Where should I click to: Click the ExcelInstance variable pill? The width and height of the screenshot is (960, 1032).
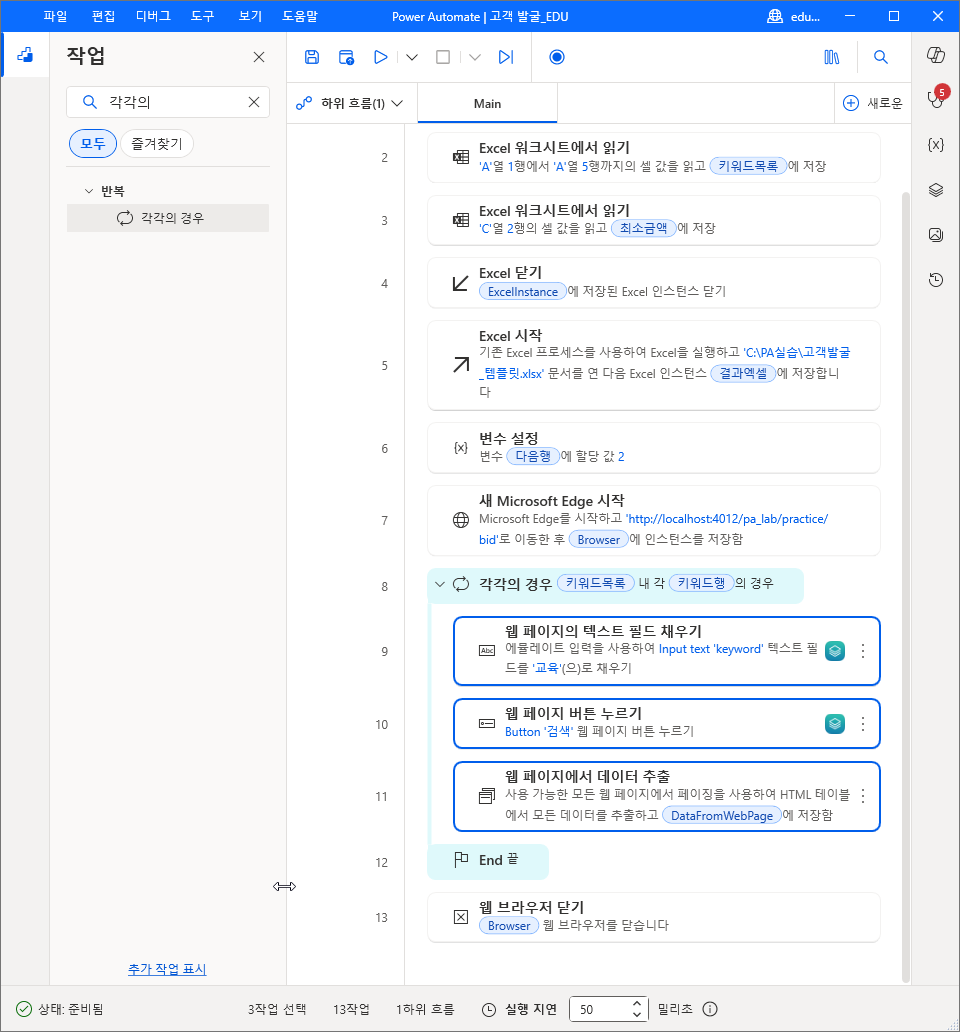[x=522, y=292]
